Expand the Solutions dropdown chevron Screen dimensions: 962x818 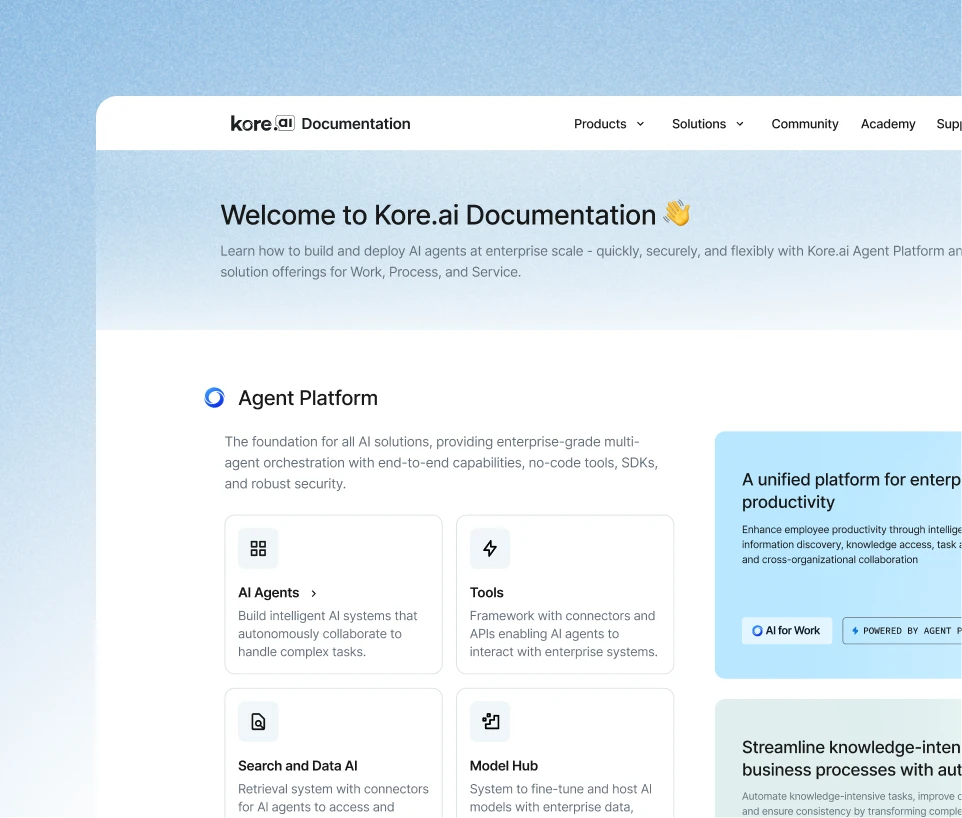[x=740, y=124]
